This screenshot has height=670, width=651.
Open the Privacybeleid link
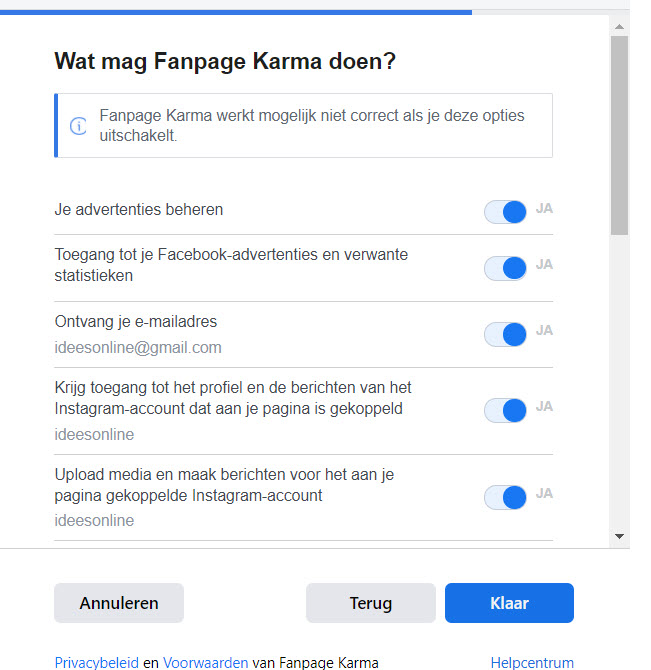click(96, 662)
